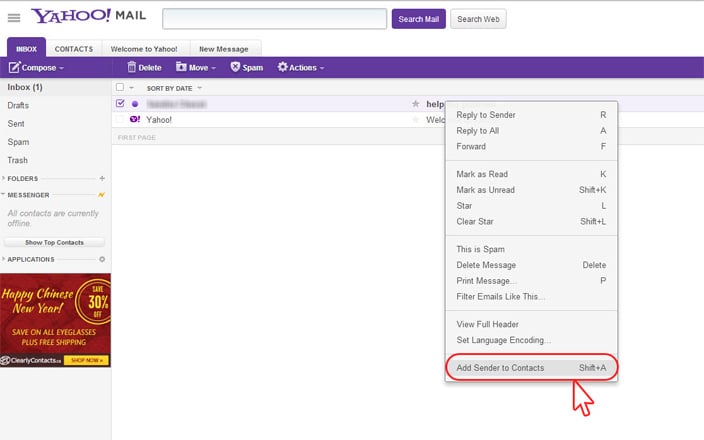This screenshot has width=704, height=440.
Task: Choose Delete Message menu entry
Action: 531,265
